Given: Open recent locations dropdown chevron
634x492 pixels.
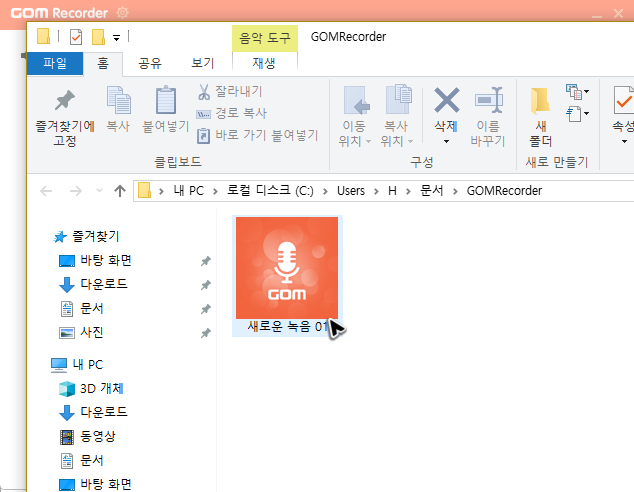Looking at the screenshot, I should coord(99,191).
